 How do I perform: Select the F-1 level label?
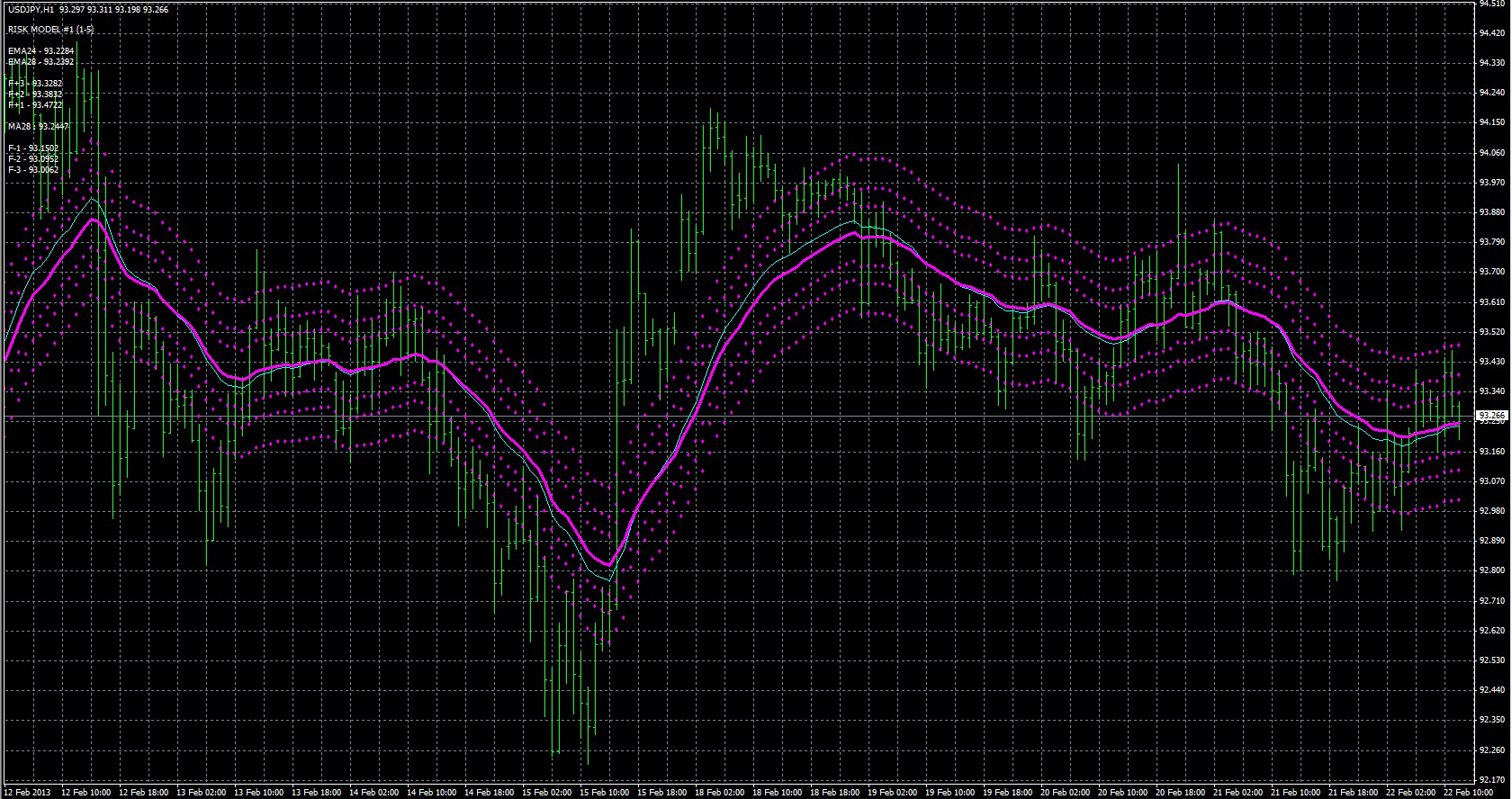click(33, 148)
